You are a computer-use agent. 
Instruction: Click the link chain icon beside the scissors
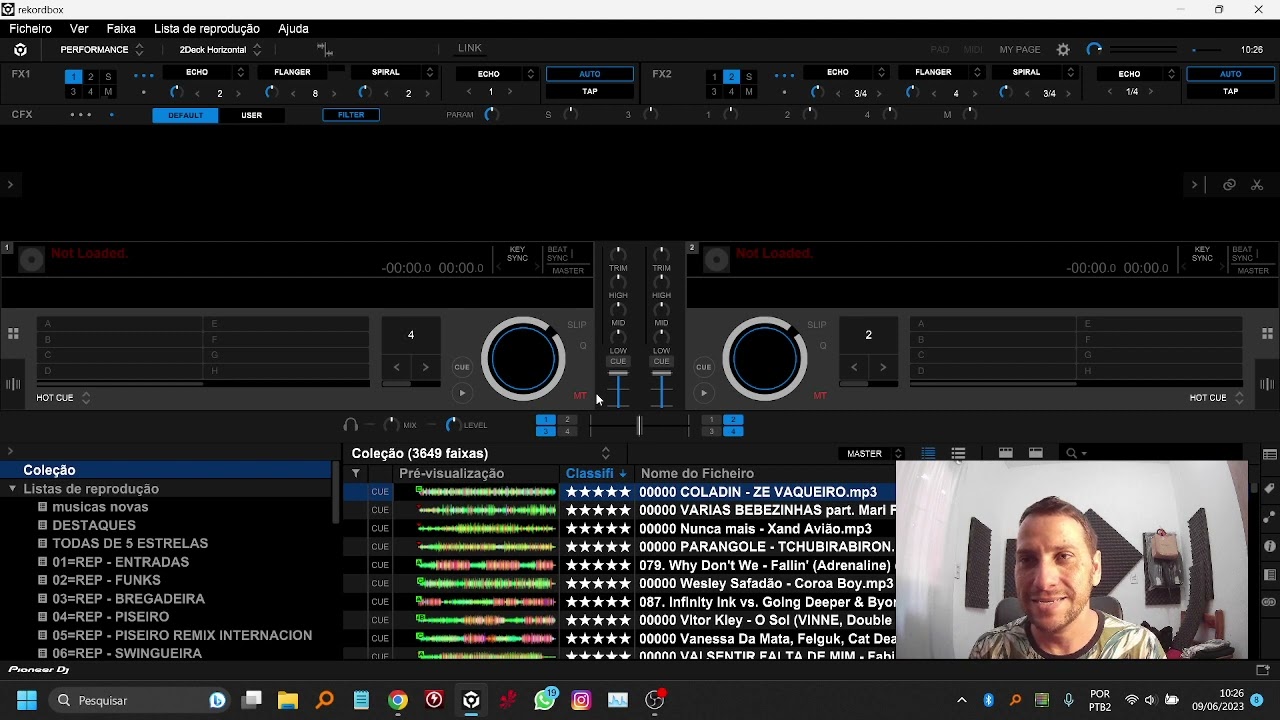pos(1229,185)
